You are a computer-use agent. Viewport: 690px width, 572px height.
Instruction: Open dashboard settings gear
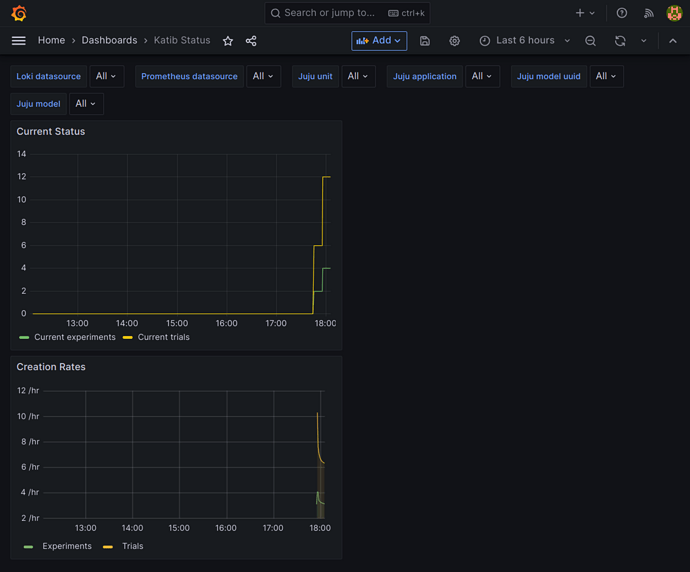455,41
